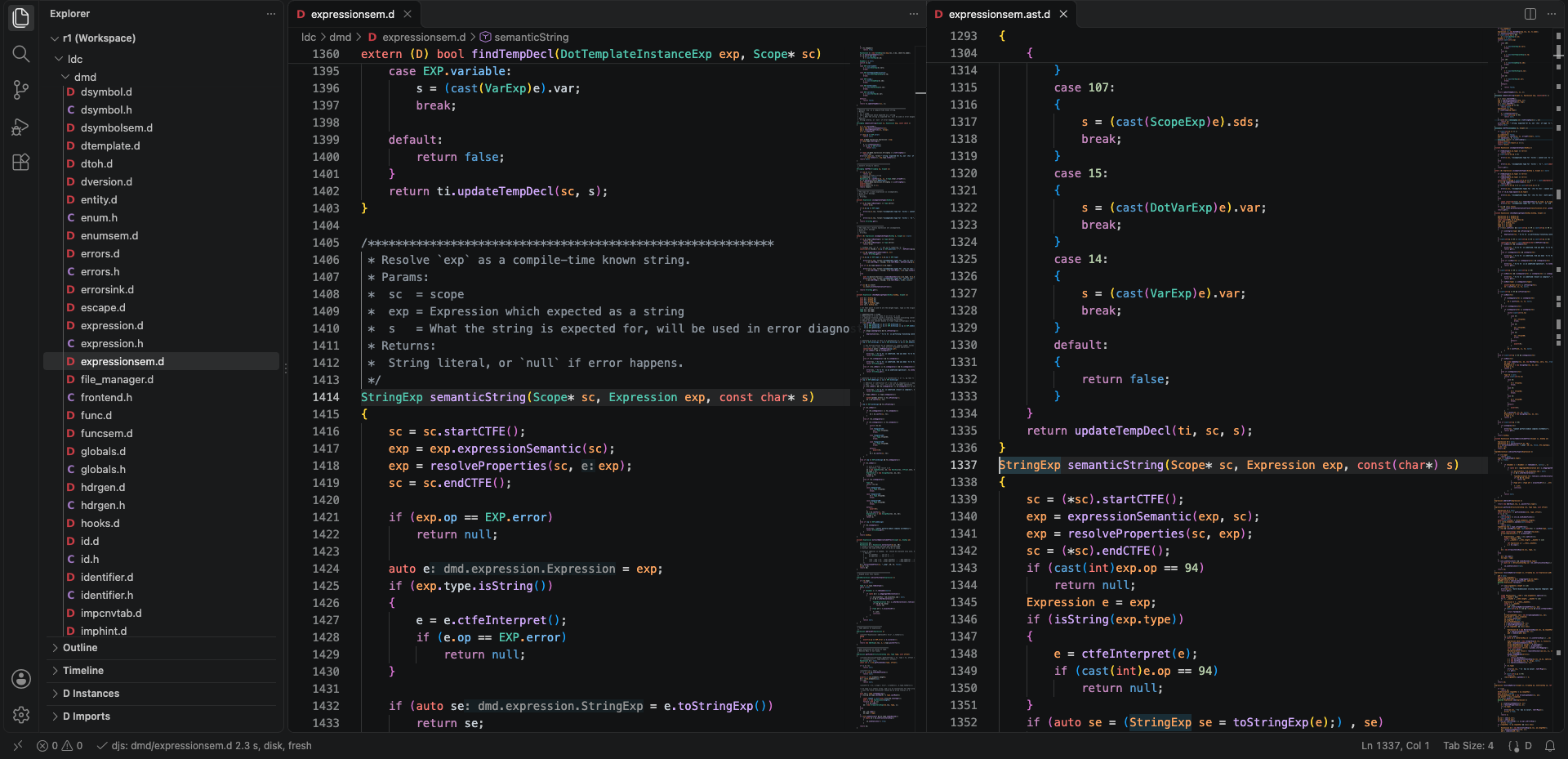Open expression.h in the file tree
The image size is (1568, 759).
pyautogui.click(x=112, y=344)
